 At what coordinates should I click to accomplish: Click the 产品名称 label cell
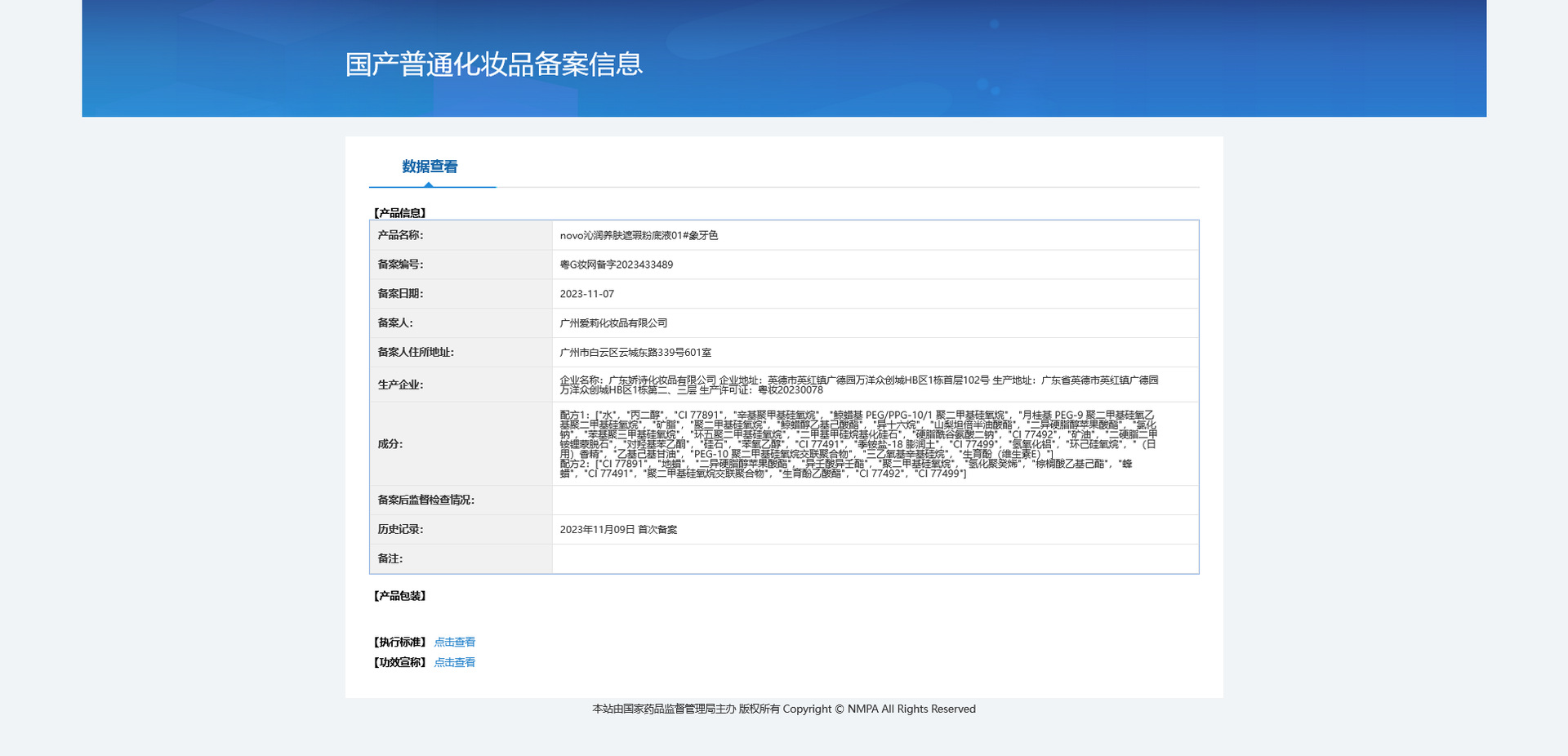pos(461,235)
